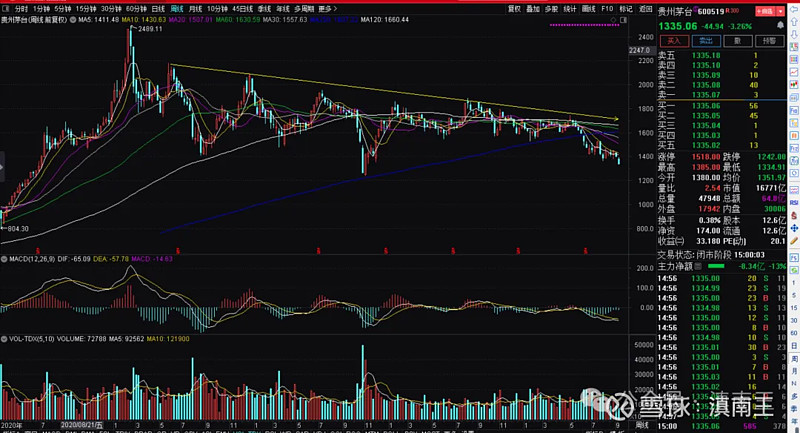Click the 统计 statistics toolbar button
The height and width of the screenshot is (433, 800).
570,9
